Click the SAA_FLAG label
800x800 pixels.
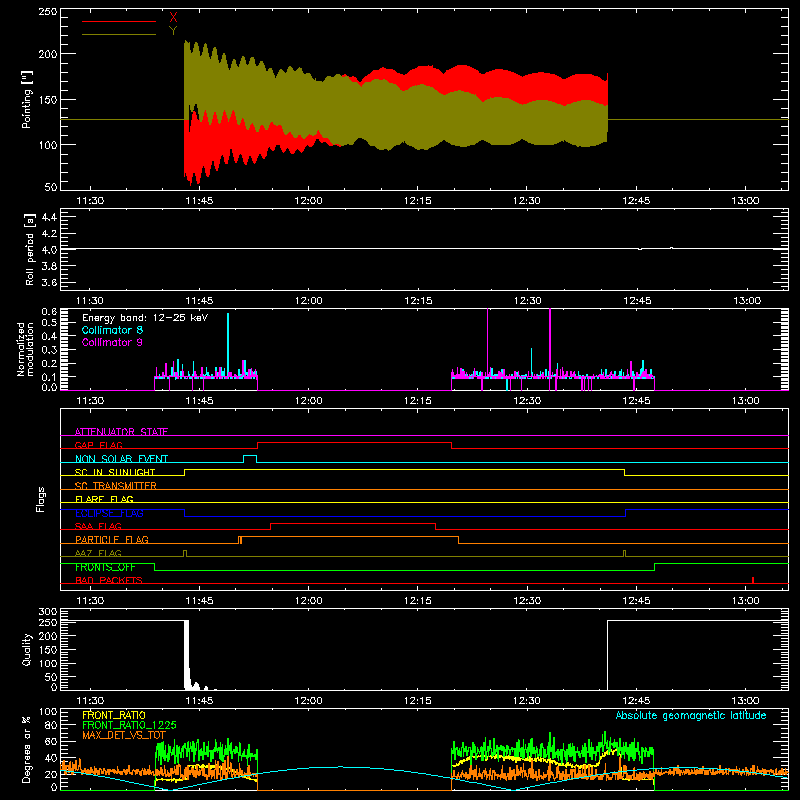click(x=98, y=526)
